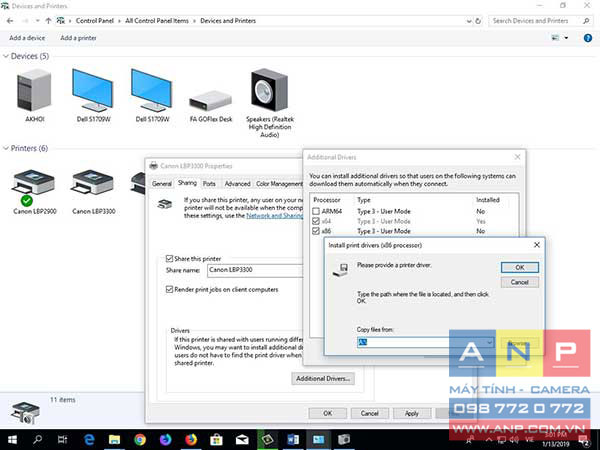Launch Firefox from taskbar
Image resolution: width=600 pixels, height=450 pixels.
(191, 440)
